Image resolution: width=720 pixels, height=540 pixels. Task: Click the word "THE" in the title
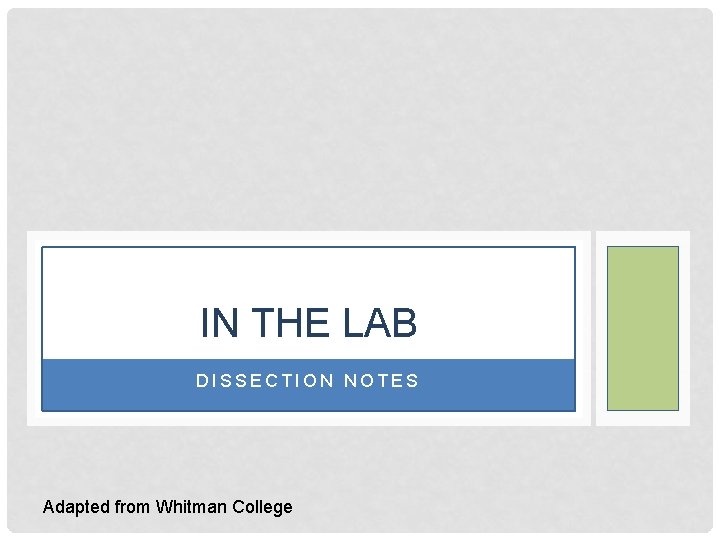click(290, 323)
